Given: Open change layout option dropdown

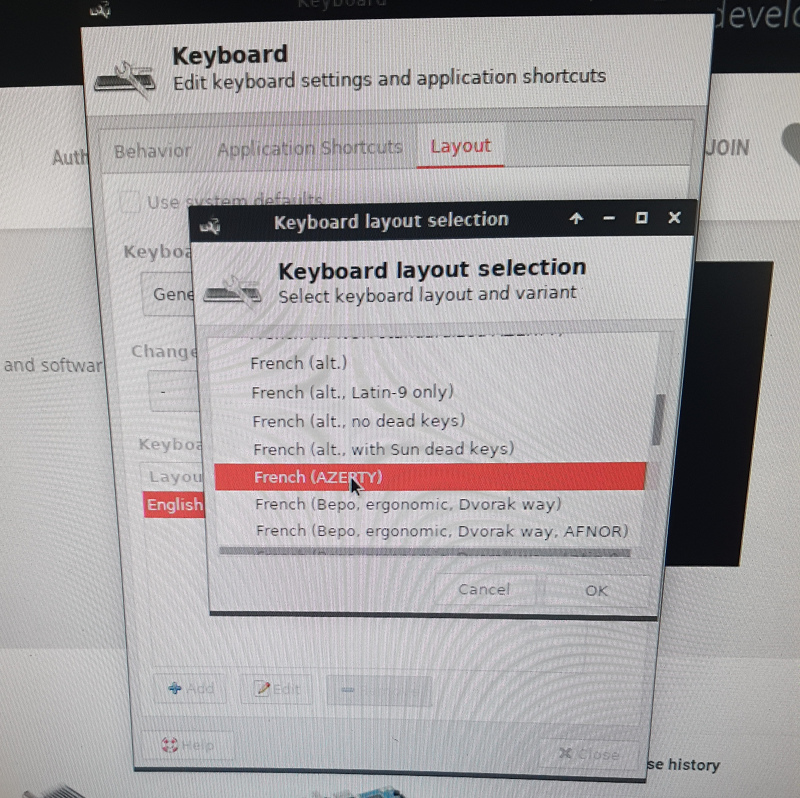Looking at the screenshot, I should coord(173,391).
